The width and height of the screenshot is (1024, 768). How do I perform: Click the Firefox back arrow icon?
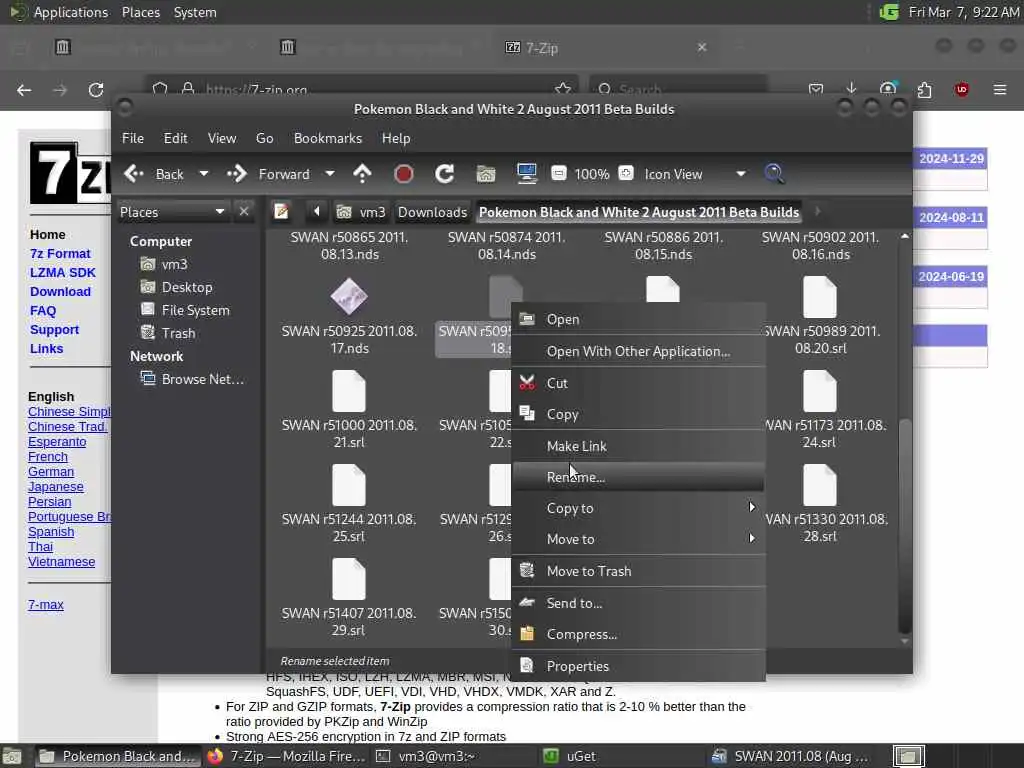pos(24,90)
